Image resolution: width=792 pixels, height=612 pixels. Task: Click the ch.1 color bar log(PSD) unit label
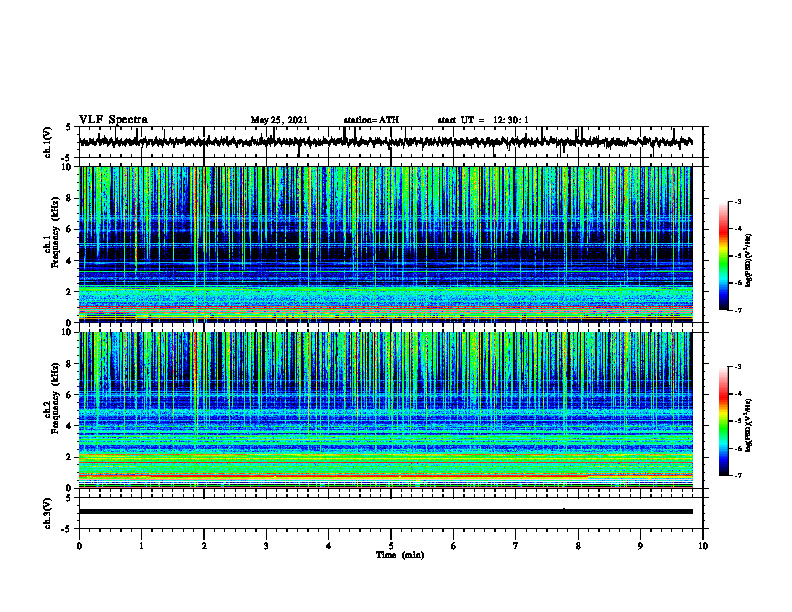tap(748, 260)
